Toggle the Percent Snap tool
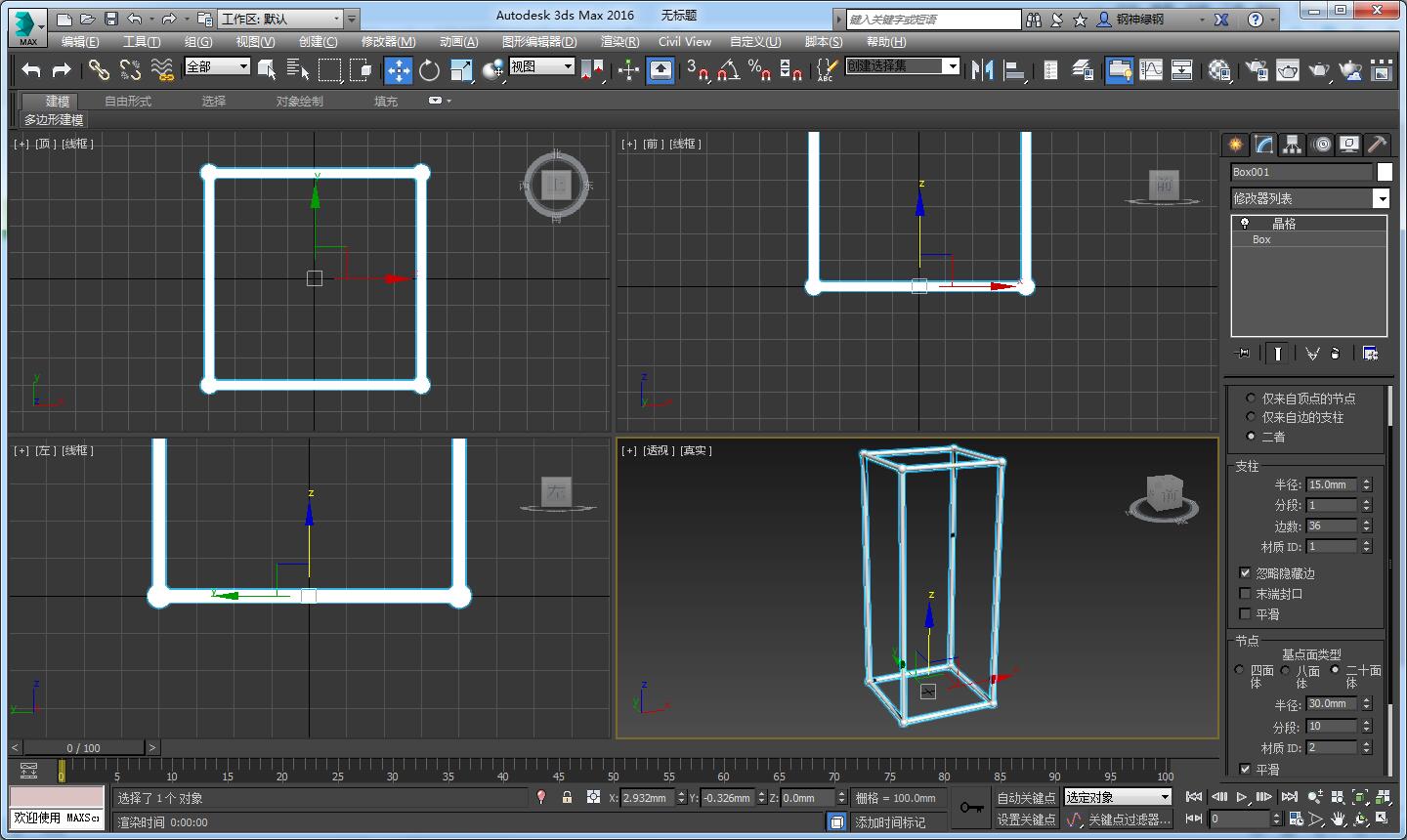The image size is (1407, 840). (x=759, y=69)
